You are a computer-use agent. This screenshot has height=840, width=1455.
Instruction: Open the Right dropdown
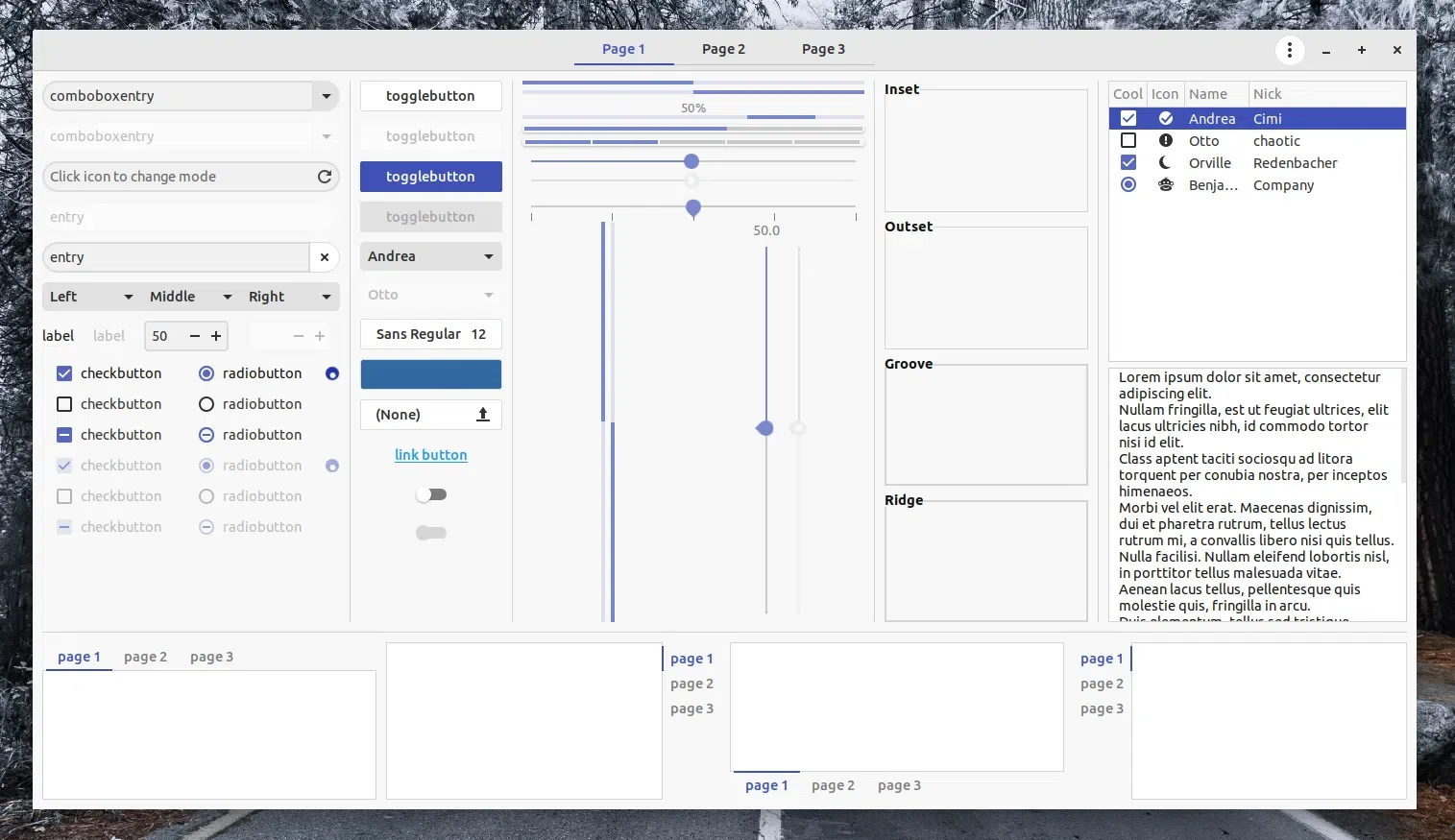point(290,297)
